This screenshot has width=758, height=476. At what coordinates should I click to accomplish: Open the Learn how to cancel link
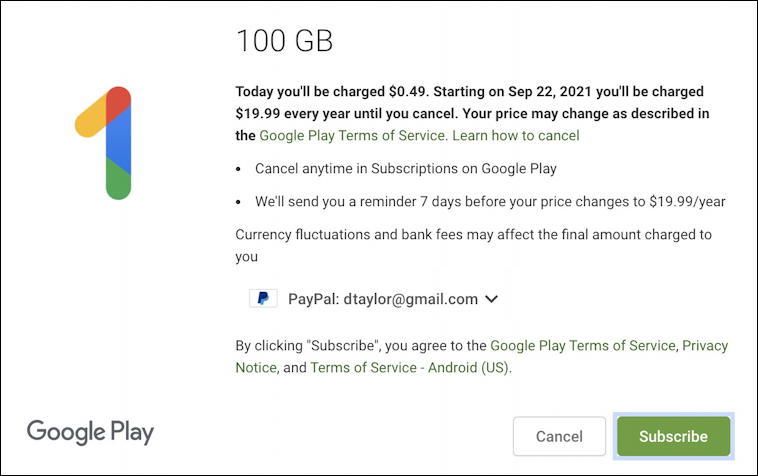click(x=515, y=135)
